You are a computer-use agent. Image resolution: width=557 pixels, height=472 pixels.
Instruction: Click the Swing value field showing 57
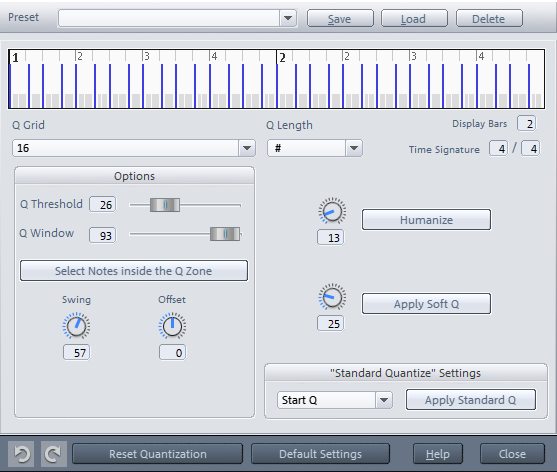76,352
